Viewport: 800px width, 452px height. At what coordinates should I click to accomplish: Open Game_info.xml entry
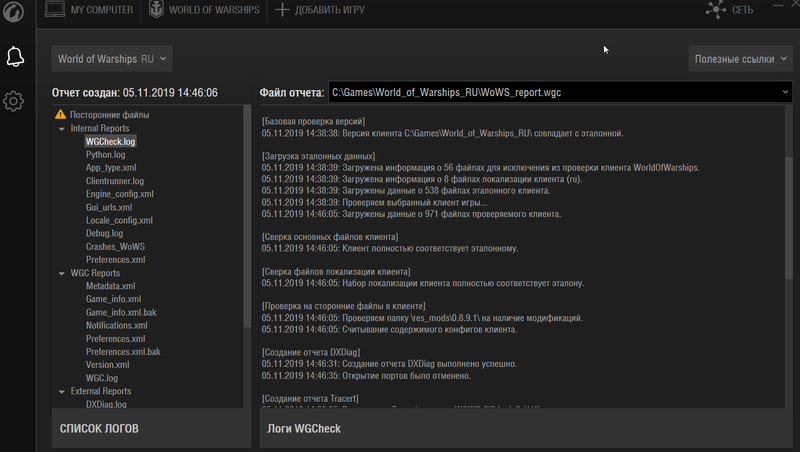tap(113, 299)
